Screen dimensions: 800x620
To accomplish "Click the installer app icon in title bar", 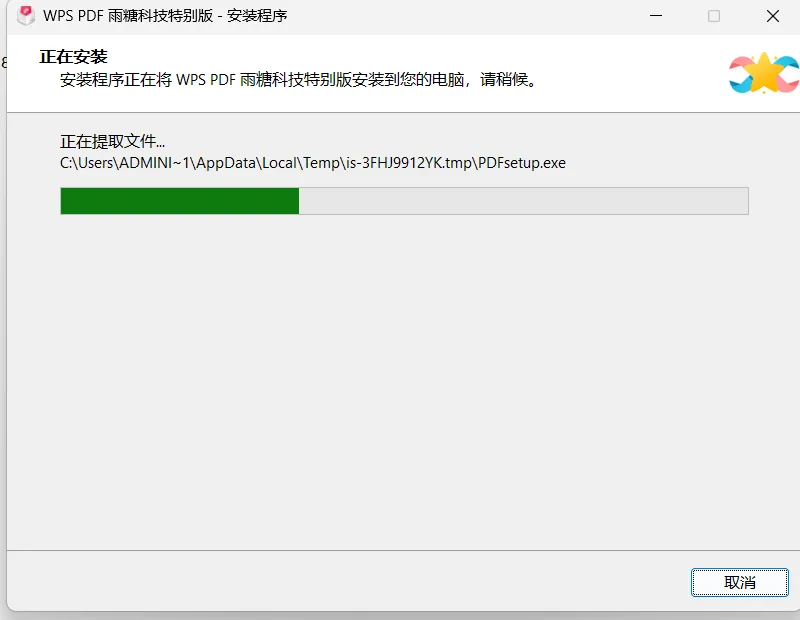I will coord(26,15).
